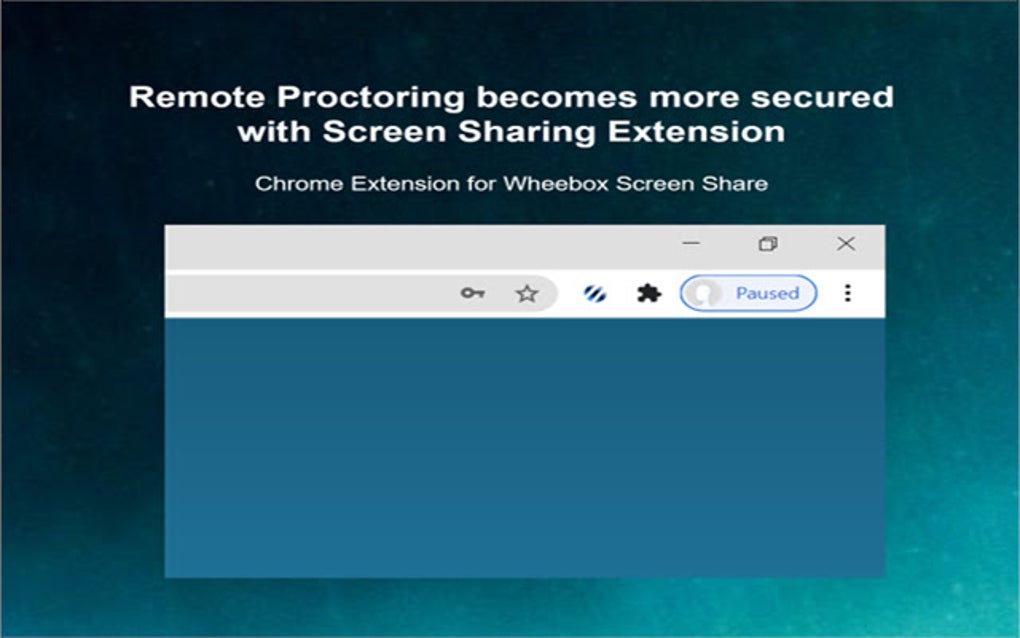Click the empty gray title bar strip
Viewport: 1020px width, 638px height.
pos(416,246)
